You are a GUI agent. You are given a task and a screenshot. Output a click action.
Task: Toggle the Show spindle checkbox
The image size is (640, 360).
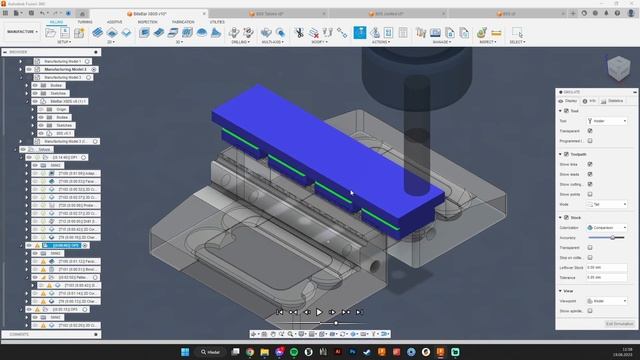coord(590,311)
